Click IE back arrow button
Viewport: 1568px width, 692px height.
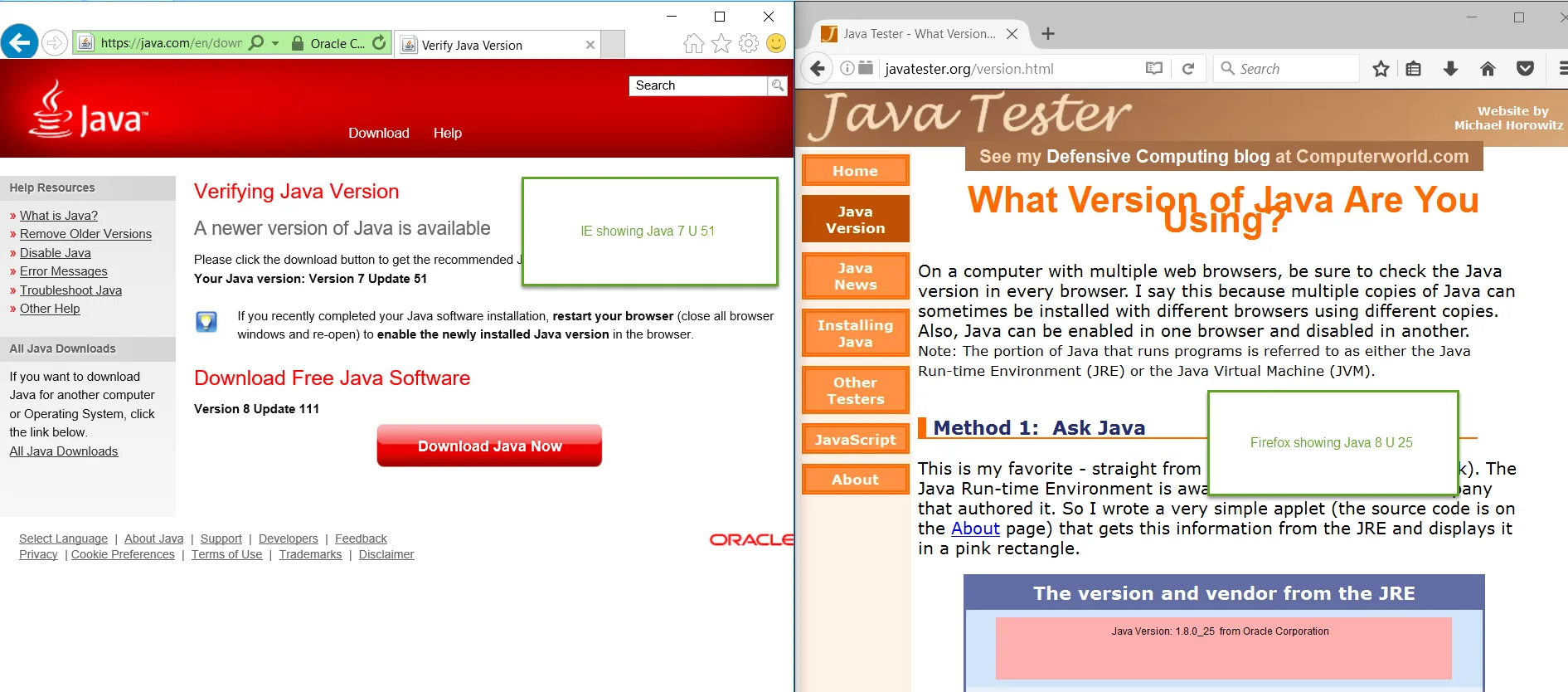(x=20, y=41)
